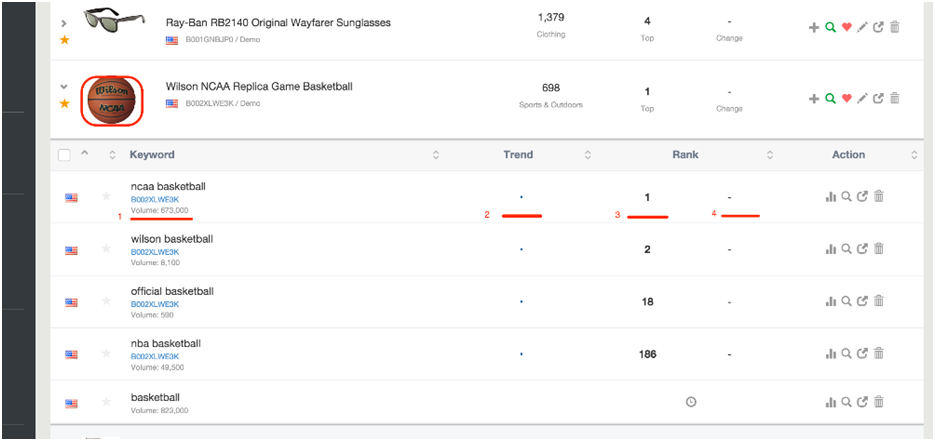The height and width of the screenshot is (441, 935).
Task: Delete wilson basketball keyword with trash icon
Action: tap(878, 249)
